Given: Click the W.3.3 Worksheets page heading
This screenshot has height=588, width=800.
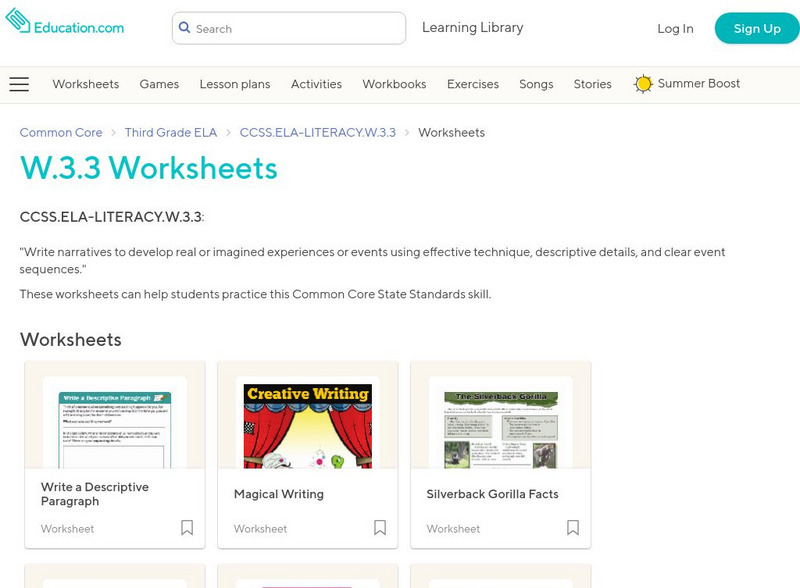Looking at the screenshot, I should [x=148, y=168].
